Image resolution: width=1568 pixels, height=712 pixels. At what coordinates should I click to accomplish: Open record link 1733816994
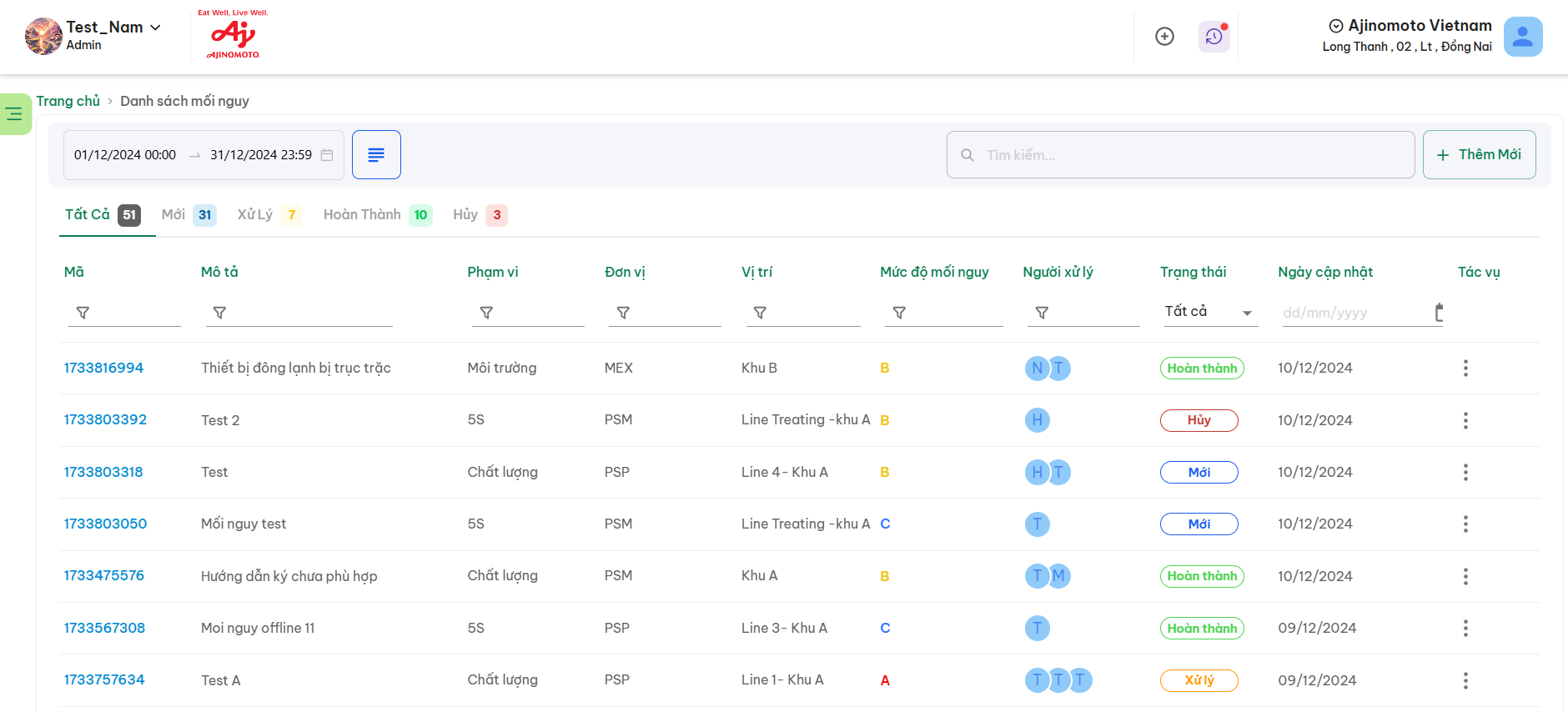pyautogui.click(x=103, y=368)
